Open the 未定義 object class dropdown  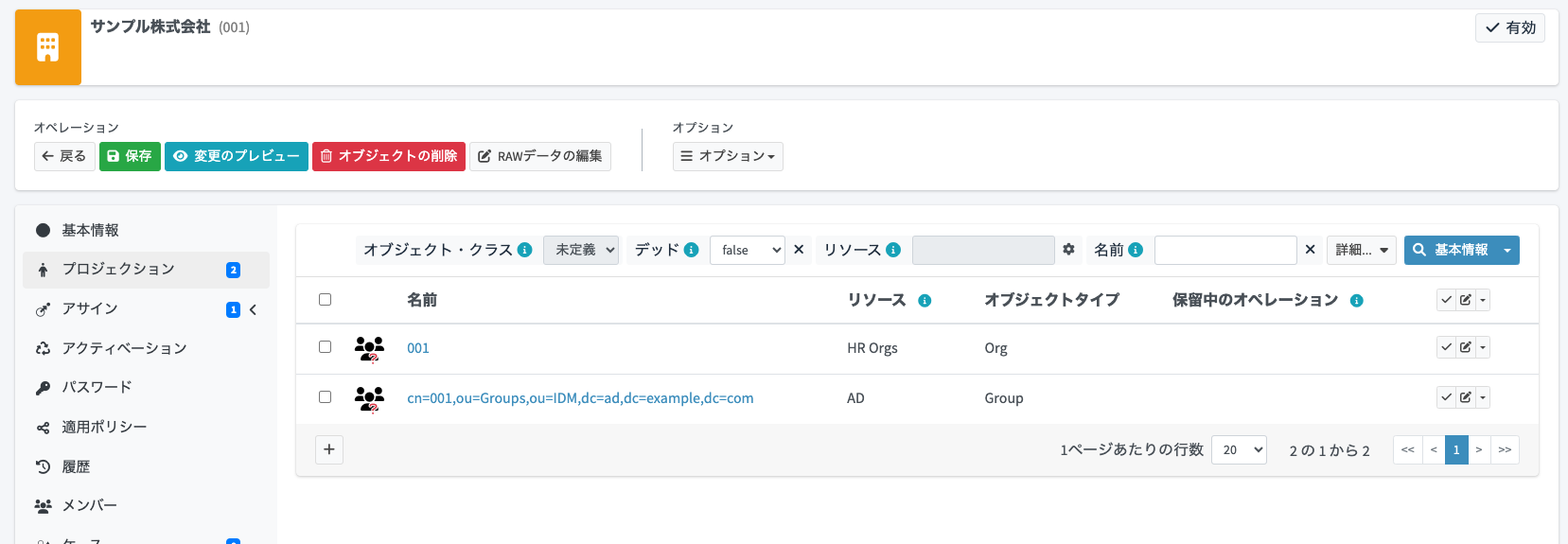pyautogui.click(x=581, y=250)
